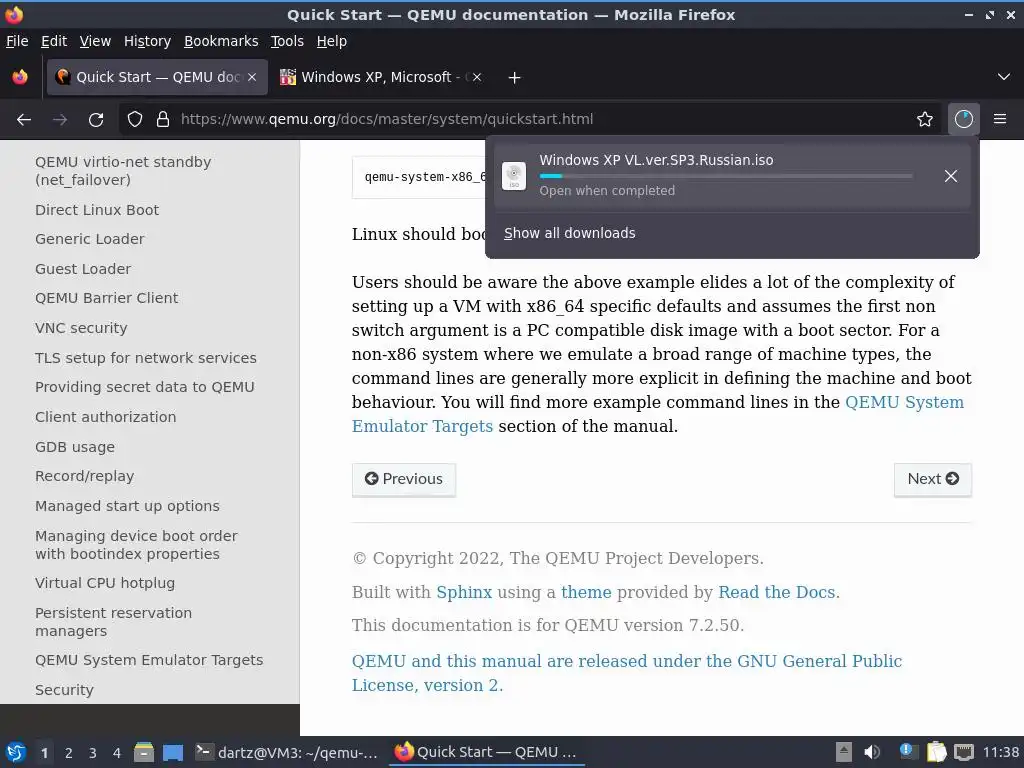
Task: Open Generic Loader in sidebar
Action: (89, 239)
